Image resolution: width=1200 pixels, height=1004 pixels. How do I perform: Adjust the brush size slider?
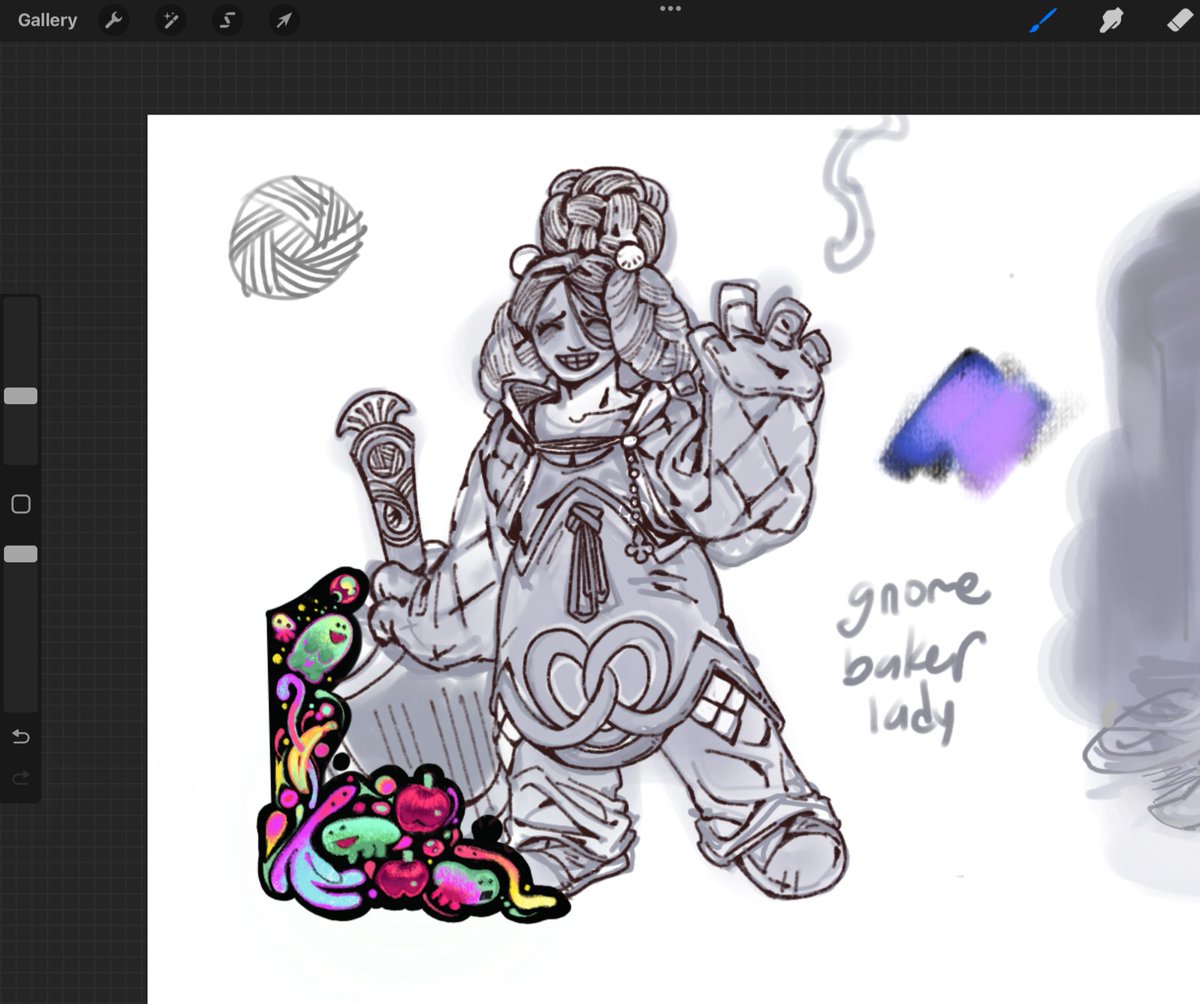(x=21, y=396)
